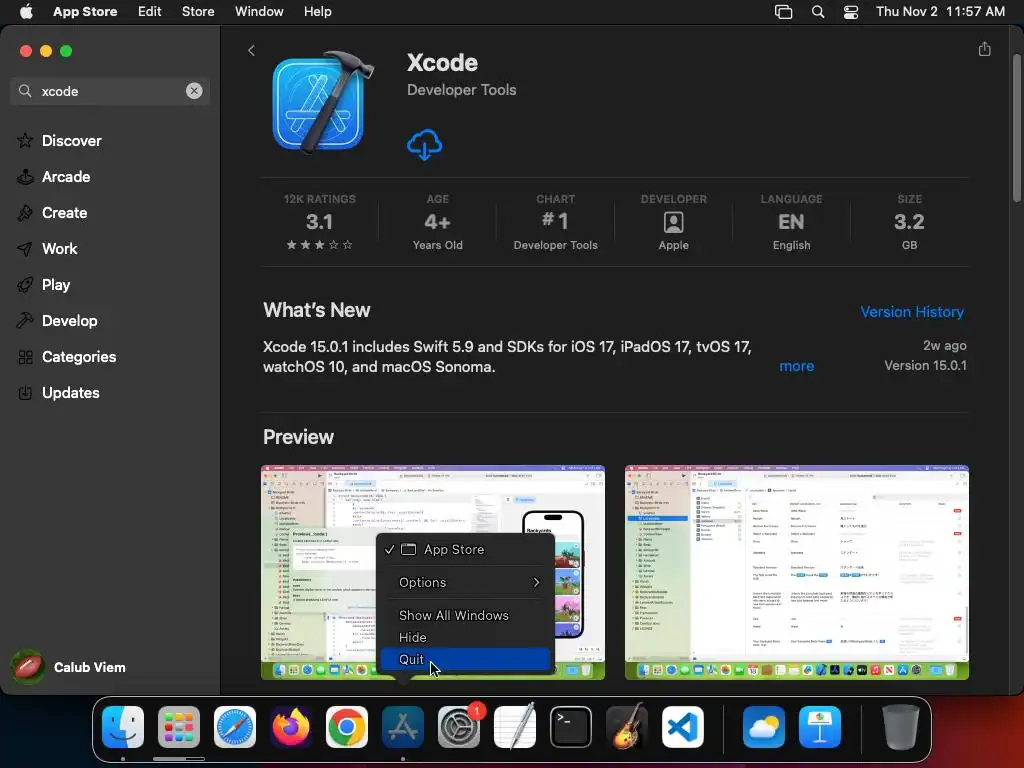
Task: Click the #1 Developer Tools chart entry
Action: click(x=555, y=222)
